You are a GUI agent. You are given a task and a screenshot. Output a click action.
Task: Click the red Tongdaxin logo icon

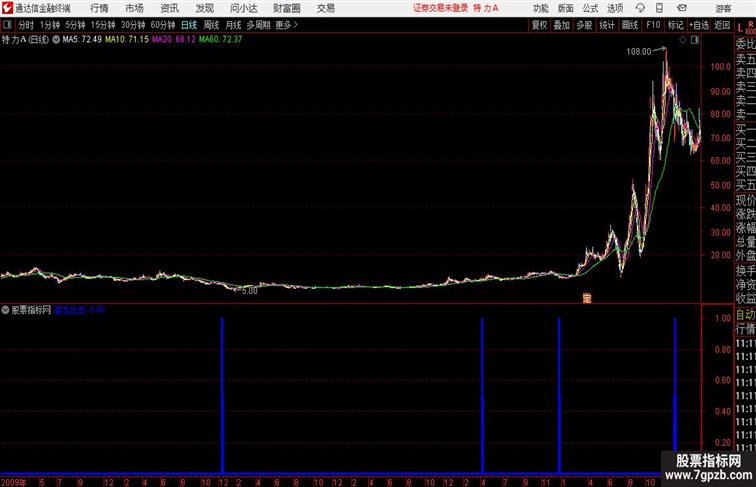pyautogui.click(x=7, y=8)
